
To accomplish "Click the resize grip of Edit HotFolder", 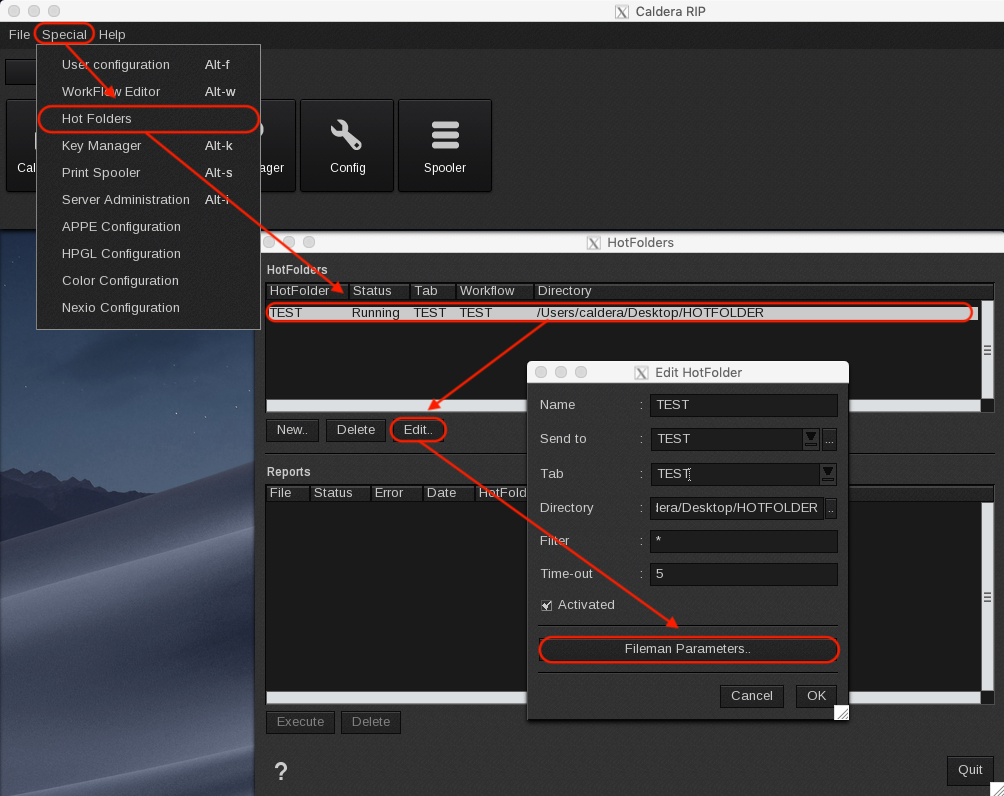I will point(841,712).
